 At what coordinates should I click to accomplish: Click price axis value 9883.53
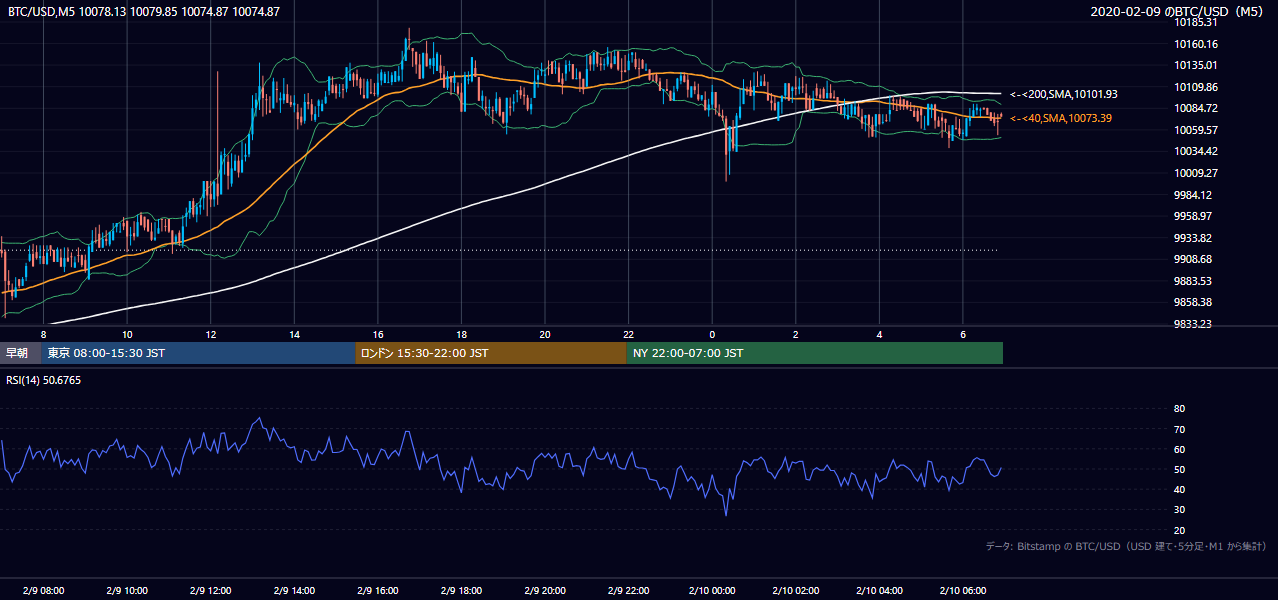pos(1194,281)
